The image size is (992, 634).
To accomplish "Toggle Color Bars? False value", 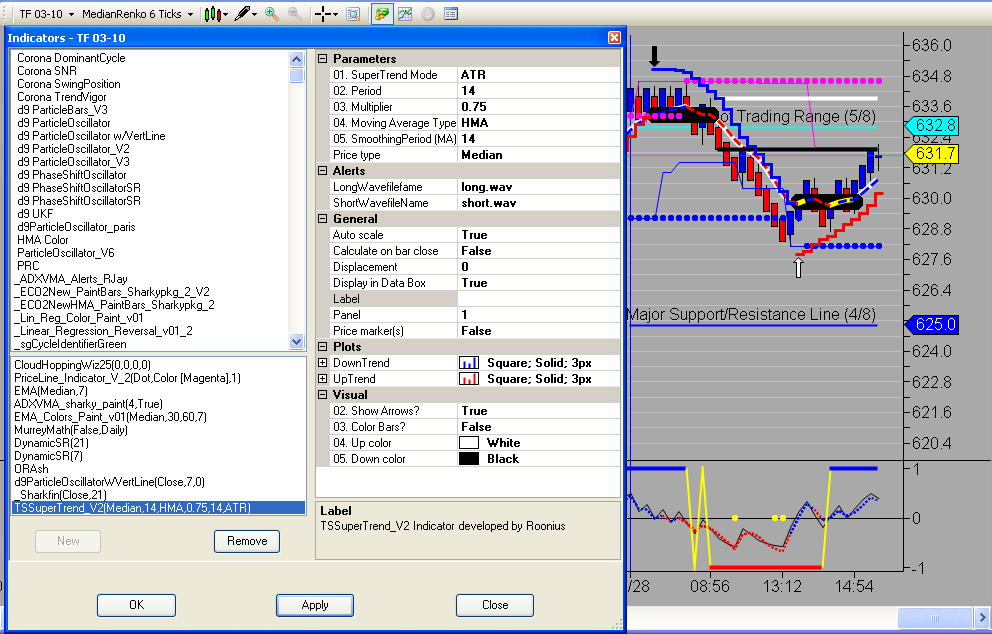I will (538, 427).
